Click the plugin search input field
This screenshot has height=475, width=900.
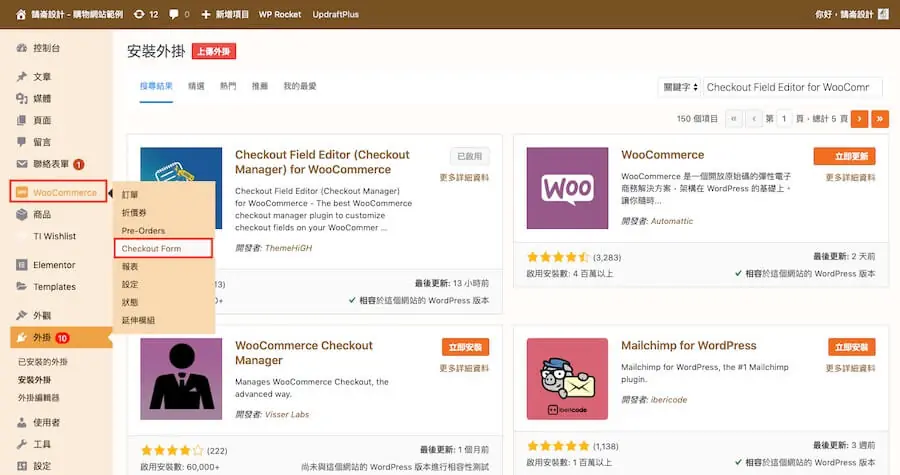tap(793, 87)
